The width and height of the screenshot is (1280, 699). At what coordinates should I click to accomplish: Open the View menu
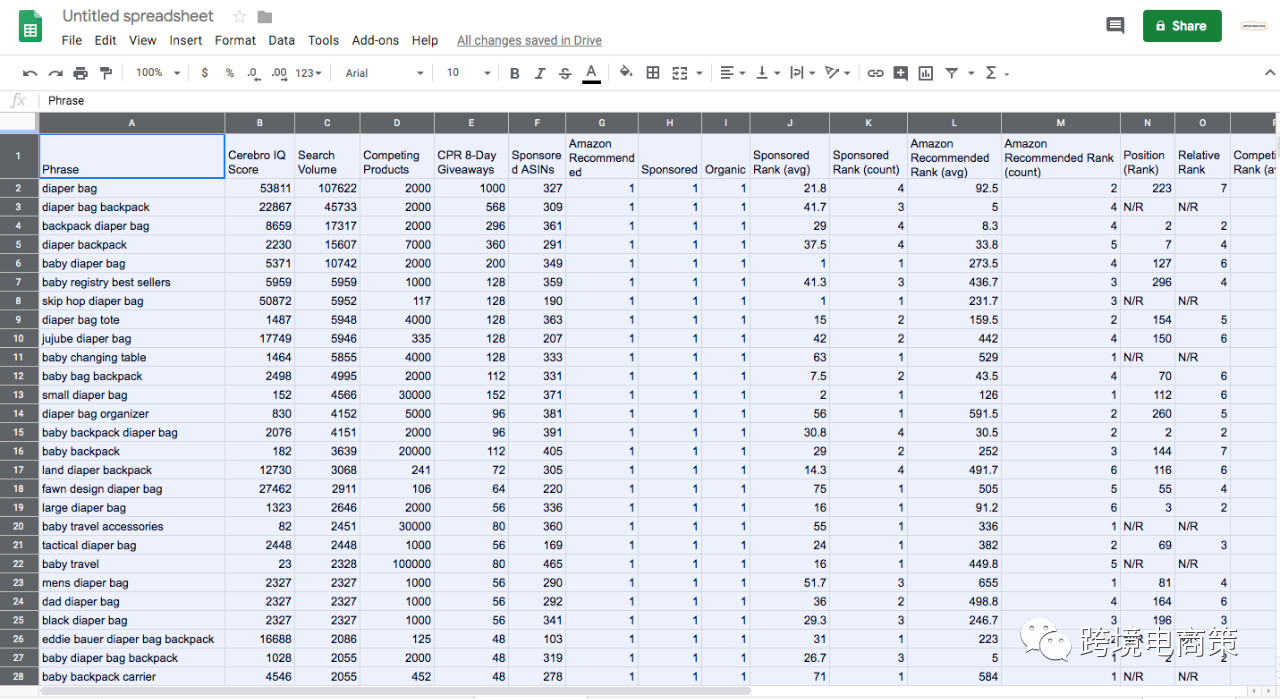click(x=143, y=40)
